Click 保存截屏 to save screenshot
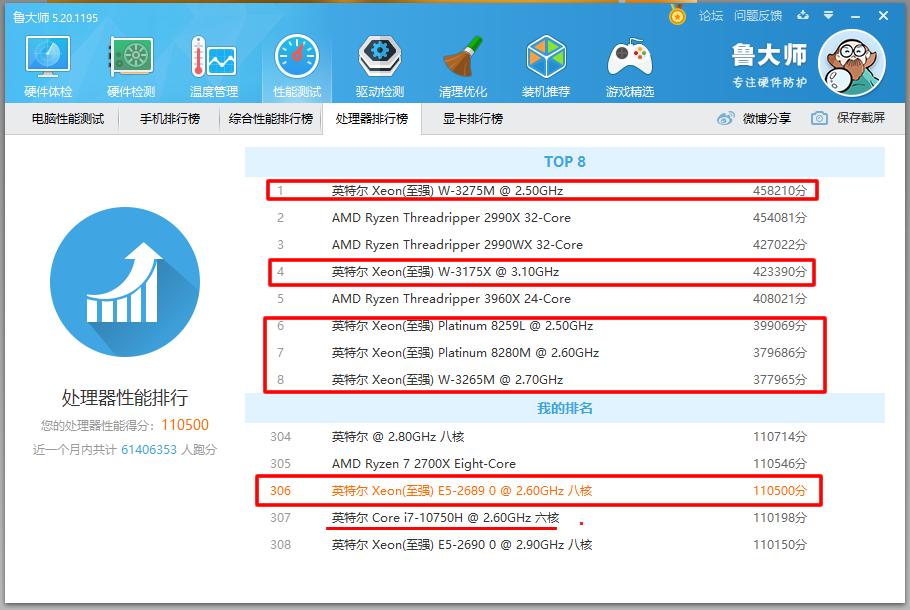 [861, 118]
